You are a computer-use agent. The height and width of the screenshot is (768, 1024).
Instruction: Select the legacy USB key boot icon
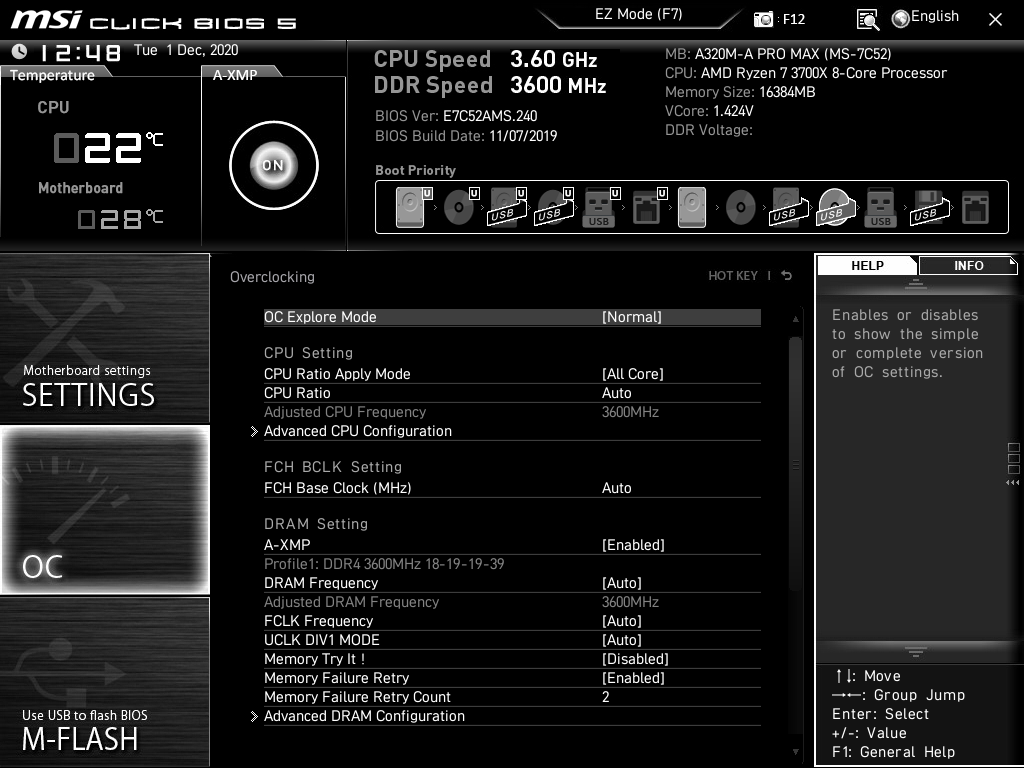(x=880, y=208)
